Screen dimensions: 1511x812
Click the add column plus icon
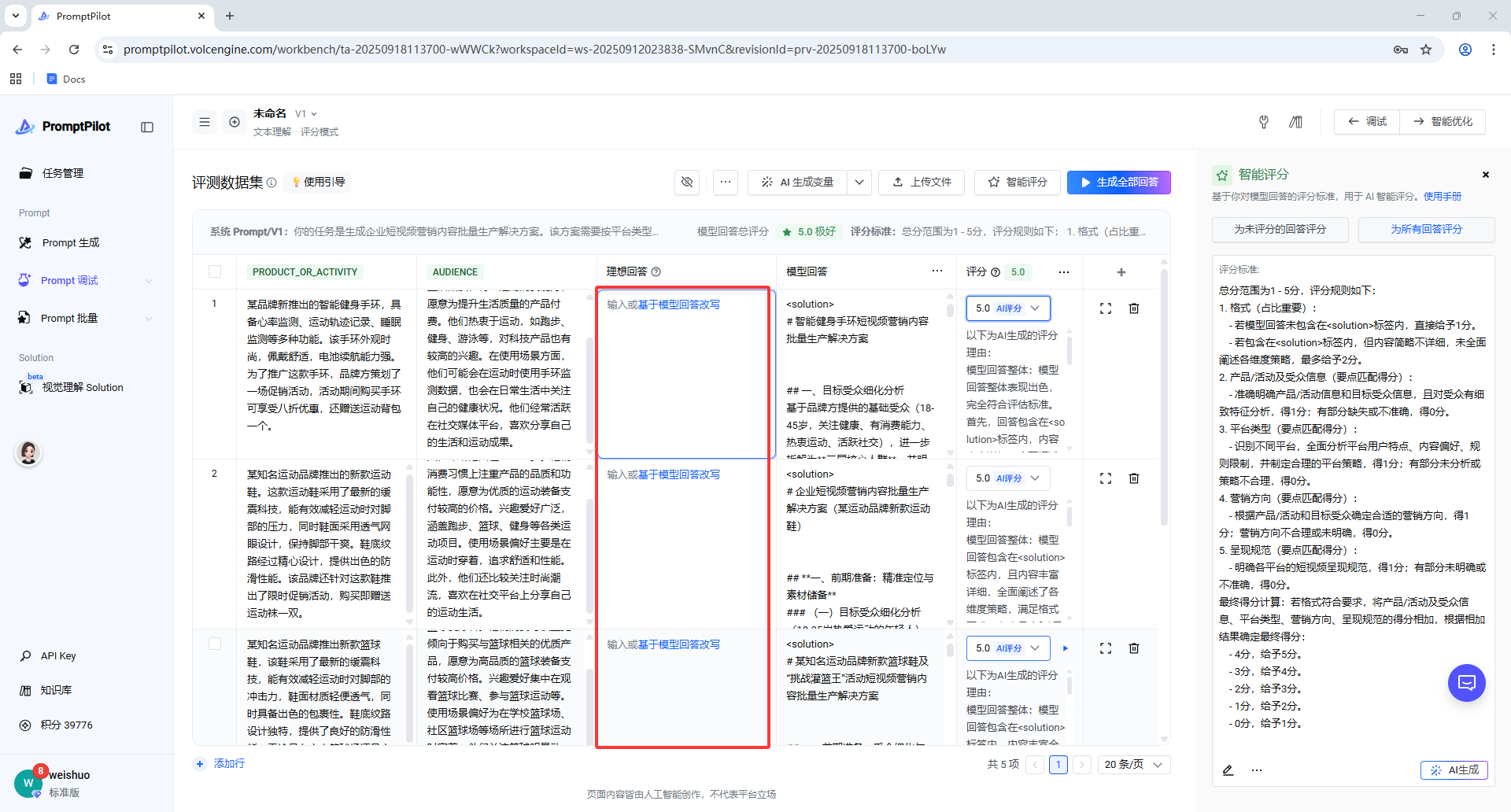(1121, 272)
